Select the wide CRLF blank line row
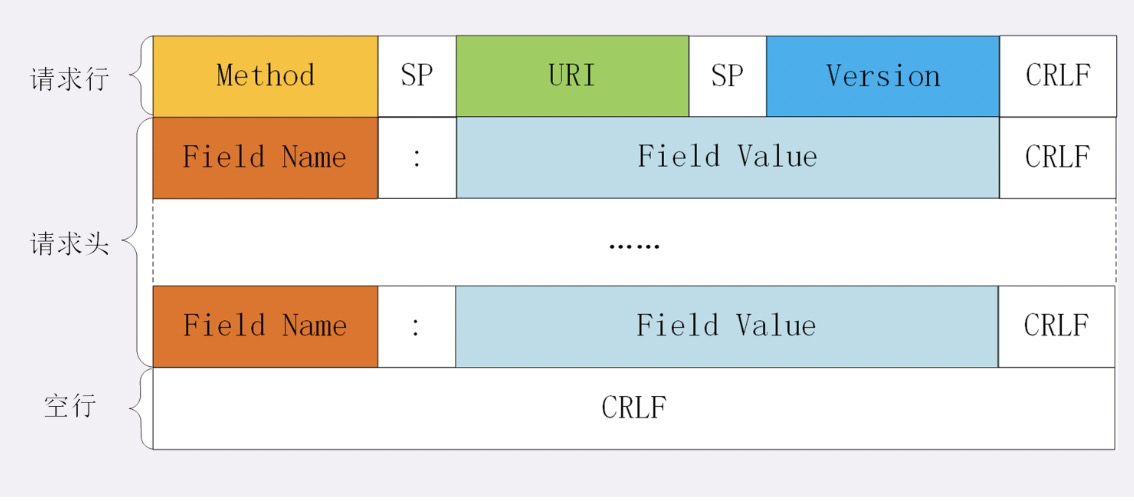 tap(634, 408)
